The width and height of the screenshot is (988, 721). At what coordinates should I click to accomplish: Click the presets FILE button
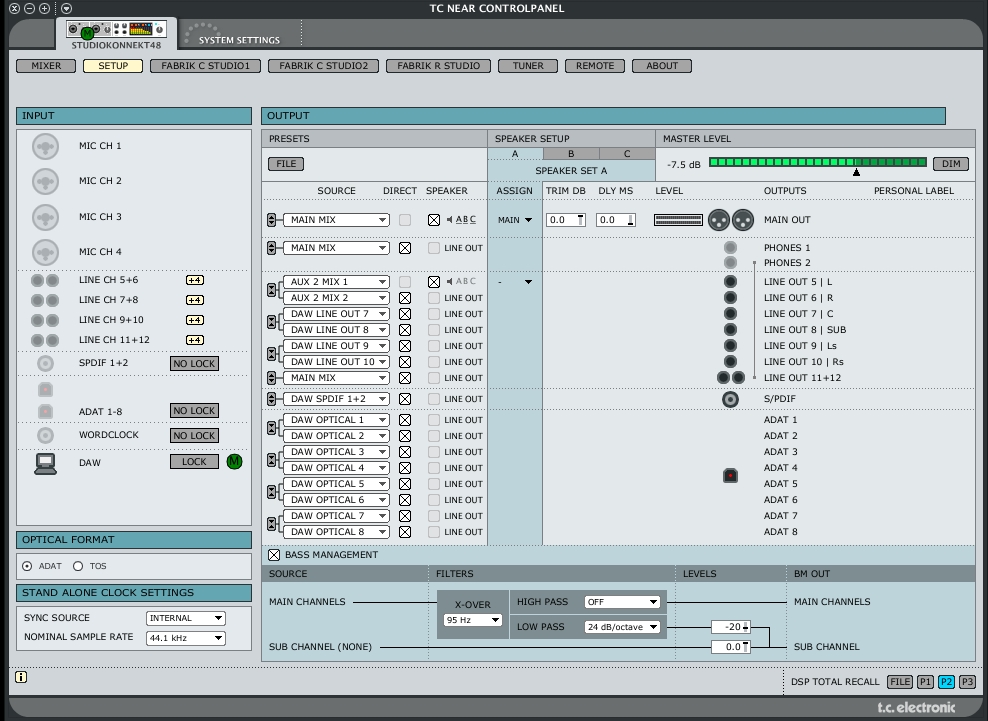pyautogui.click(x=286, y=164)
